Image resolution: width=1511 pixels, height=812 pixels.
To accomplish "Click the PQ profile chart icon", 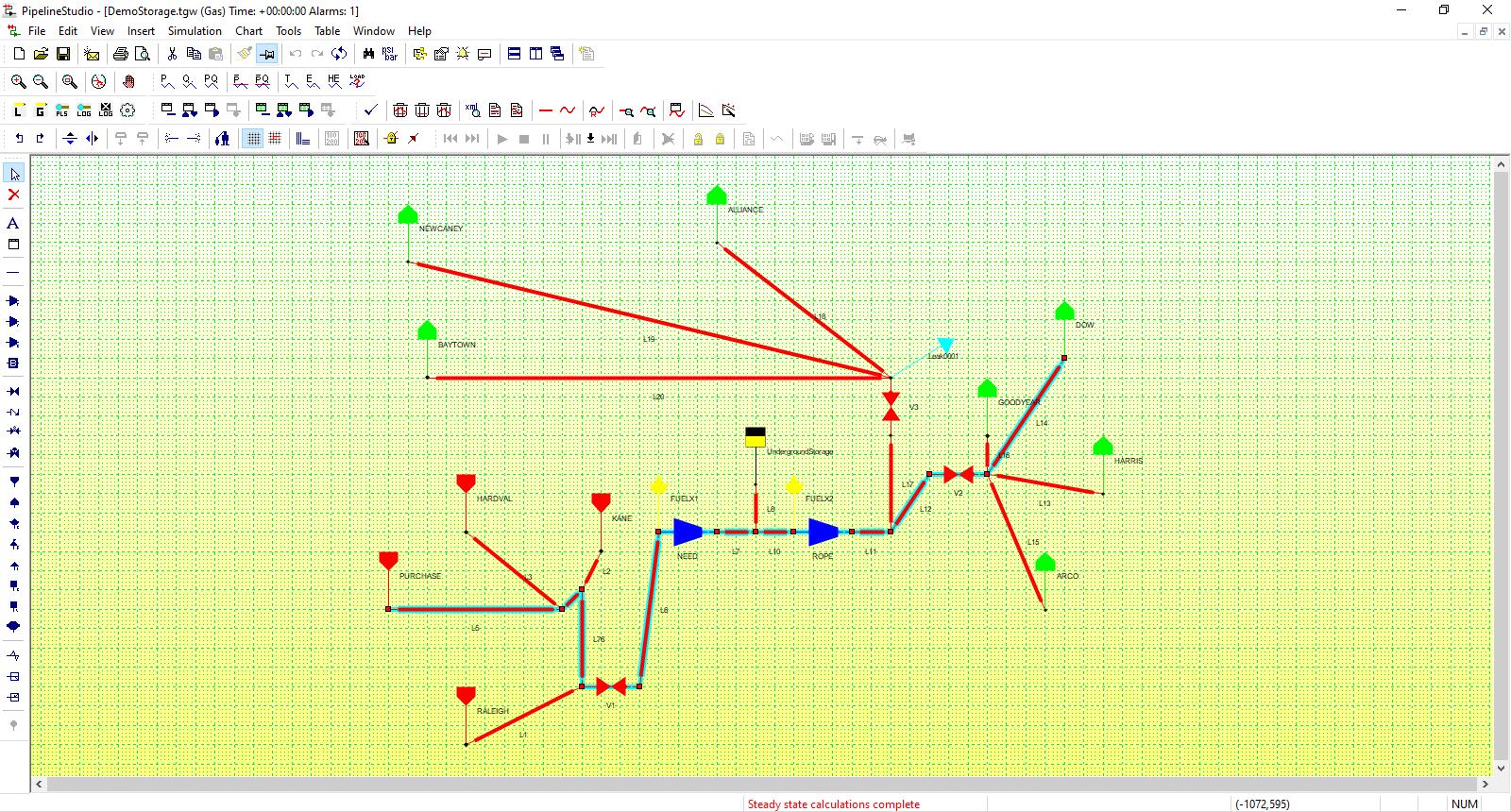I will 211,81.
